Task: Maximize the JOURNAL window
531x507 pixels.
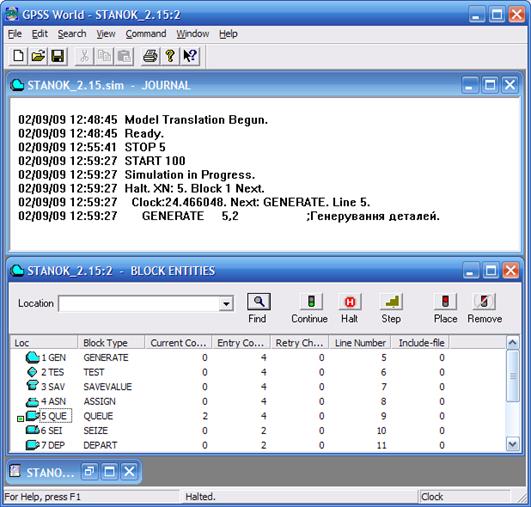Action: click(x=490, y=84)
